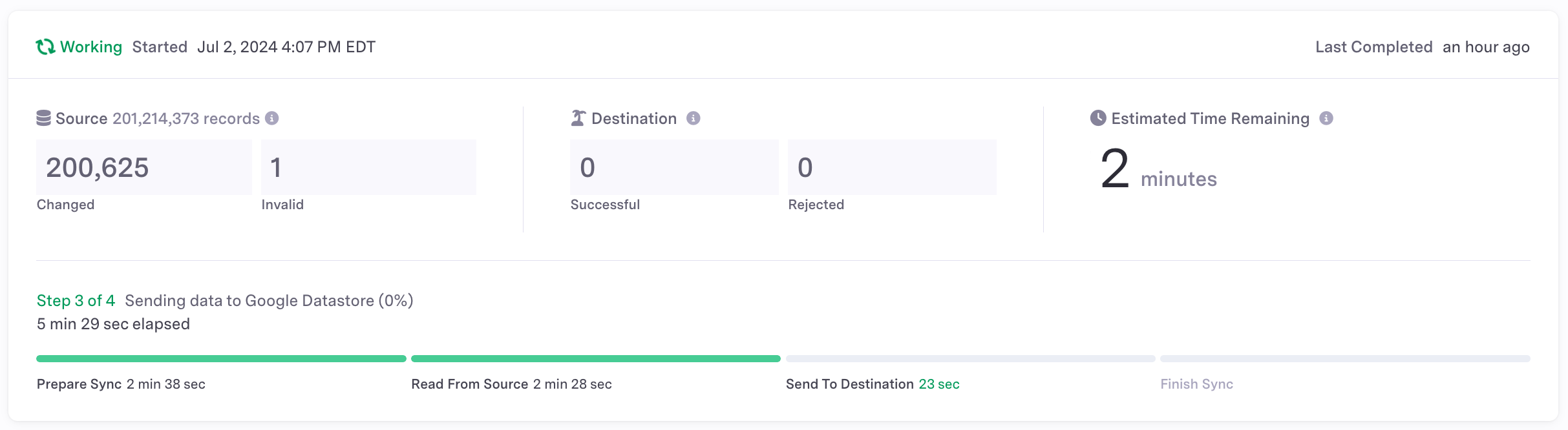Image resolution: width=1568 pixels, height=430 pixels.
Task: Click the Destination icon
Action: pyautogui.click(x=578, y=118)
